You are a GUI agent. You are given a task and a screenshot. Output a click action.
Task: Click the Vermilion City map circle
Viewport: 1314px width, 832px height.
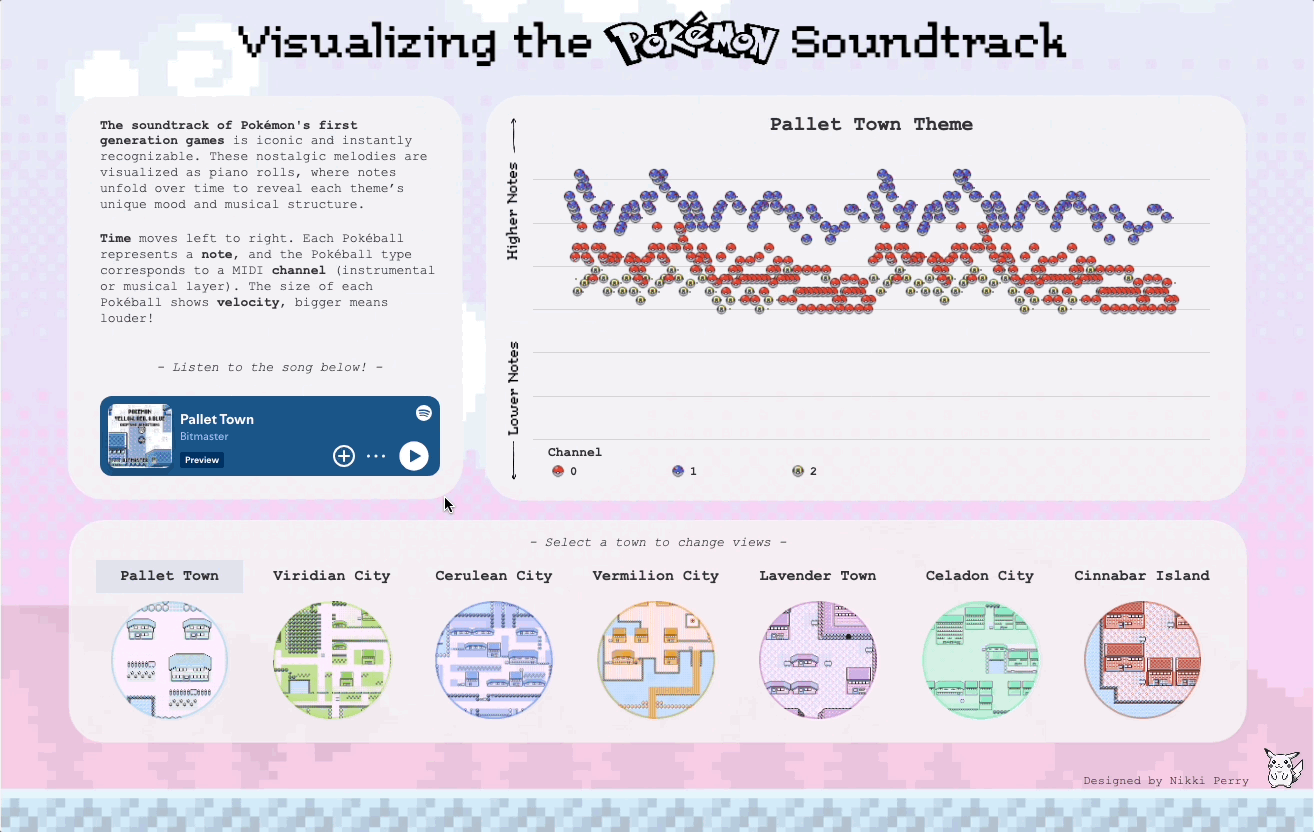656,659
